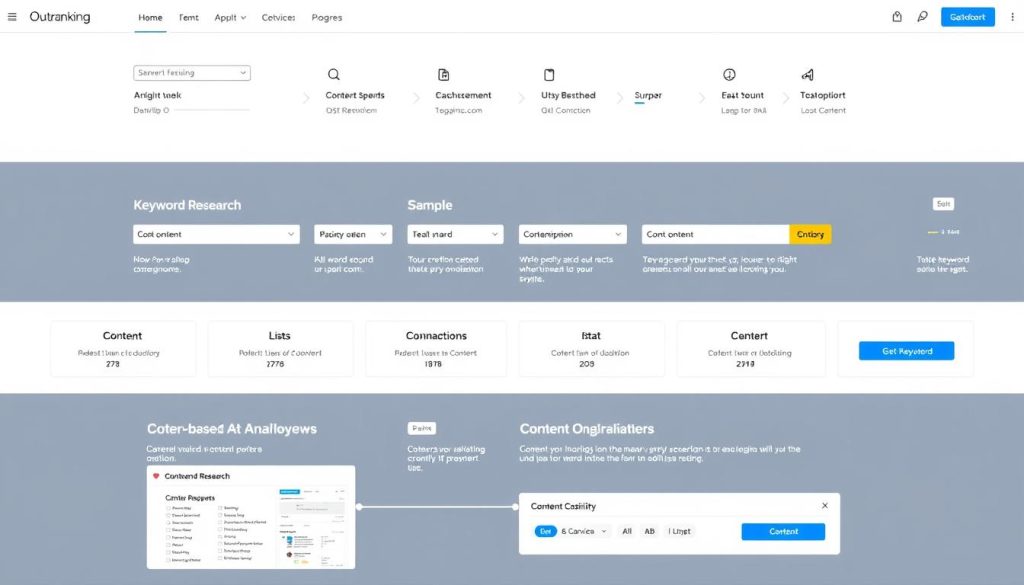Expand the first Keyword Research dropdown

(215, 233)
